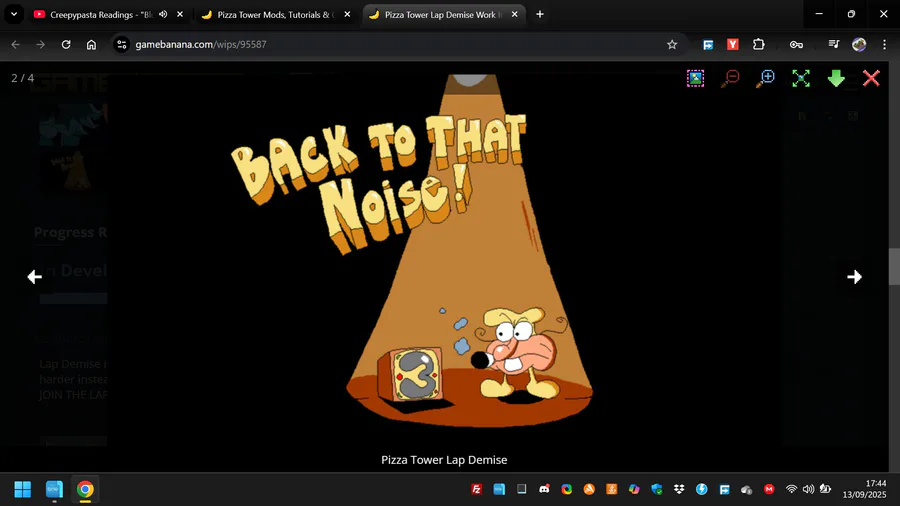Download the image with green arrow
The height and width of the screenshot is (506, 900).
pyautogui.click(x=836, y=78)
